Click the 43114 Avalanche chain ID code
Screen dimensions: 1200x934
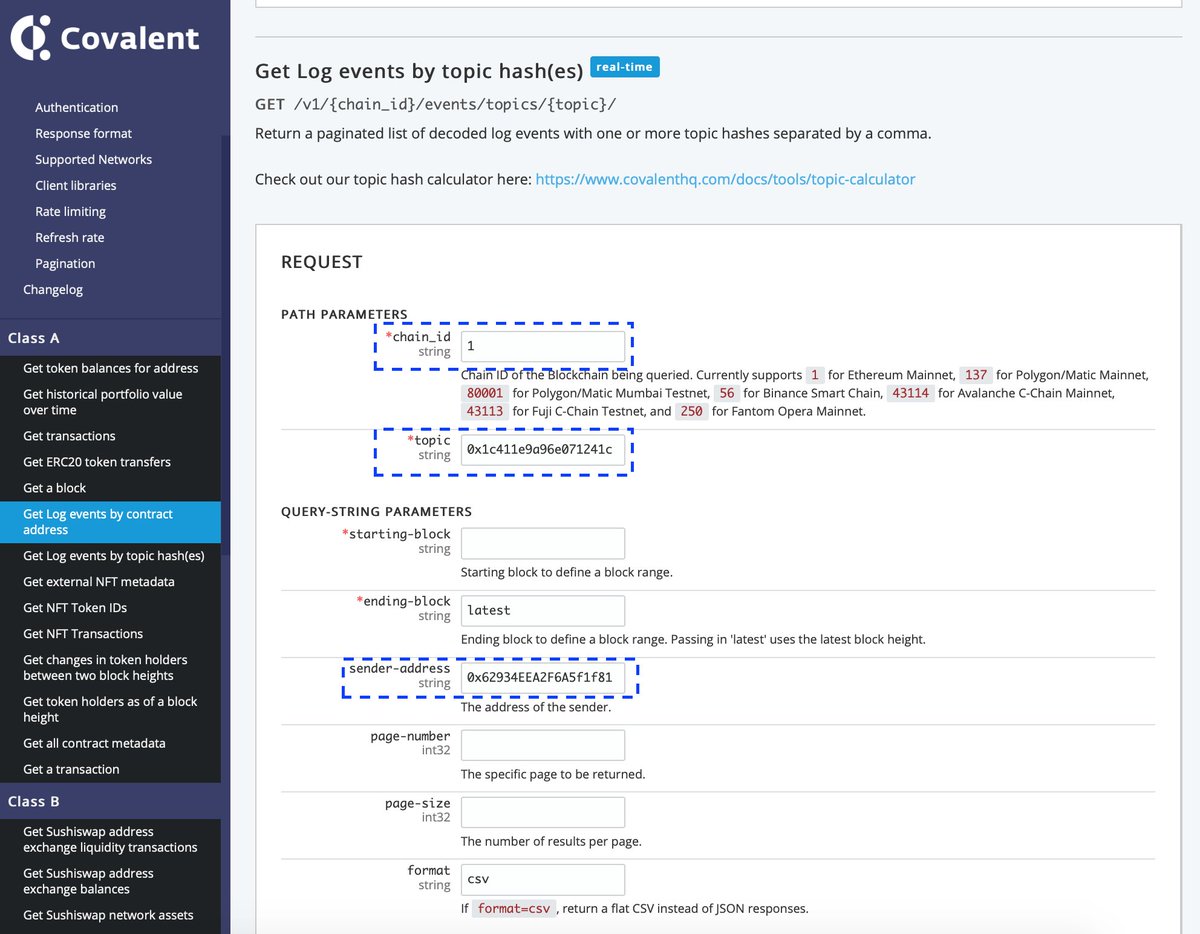click(x=910, y=393)
